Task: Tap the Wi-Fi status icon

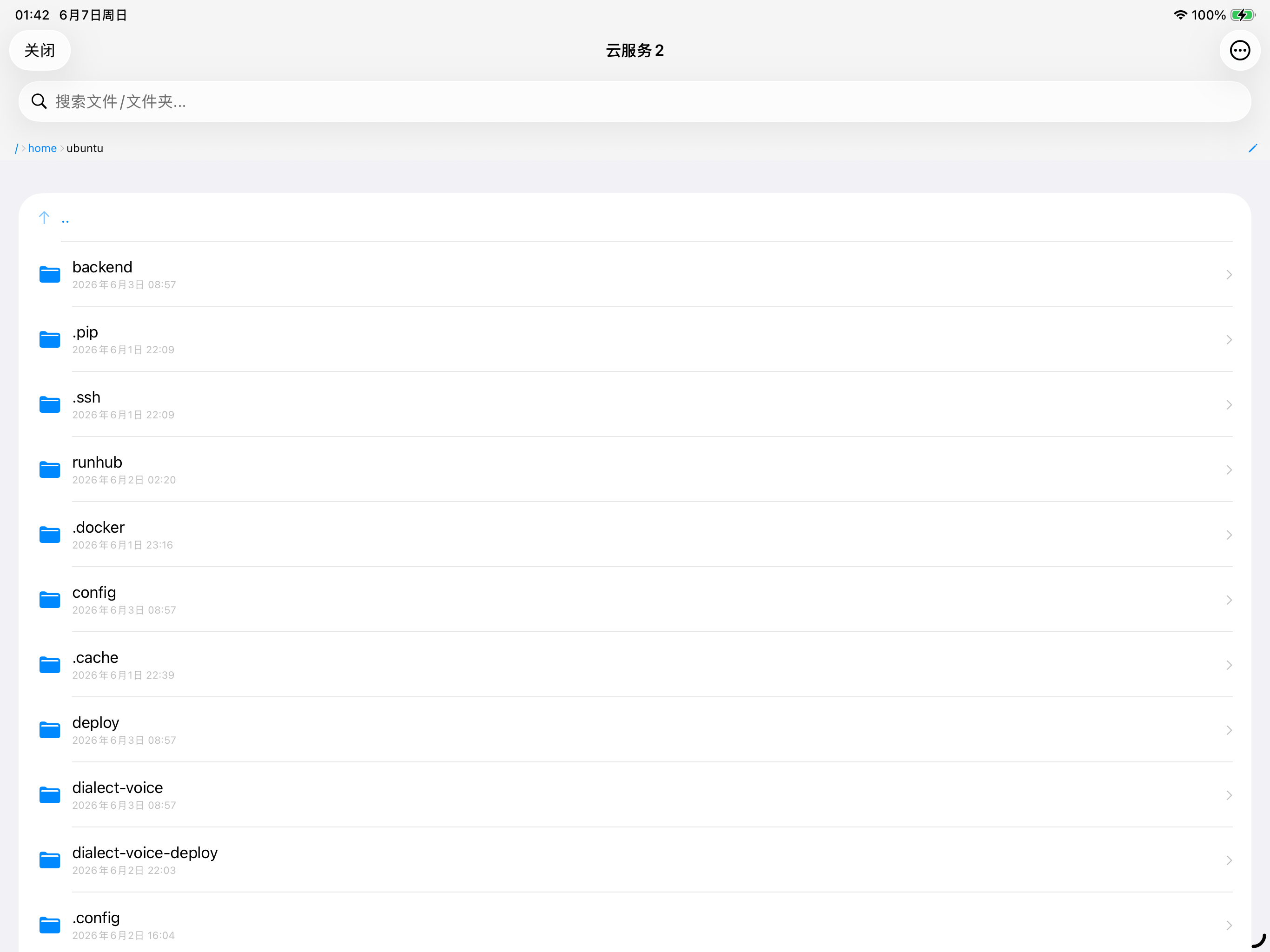Action: click(1180, 15)
